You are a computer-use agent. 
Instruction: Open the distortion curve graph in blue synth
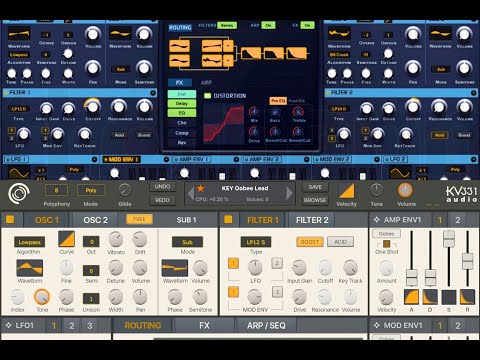[x=224, y=124]
